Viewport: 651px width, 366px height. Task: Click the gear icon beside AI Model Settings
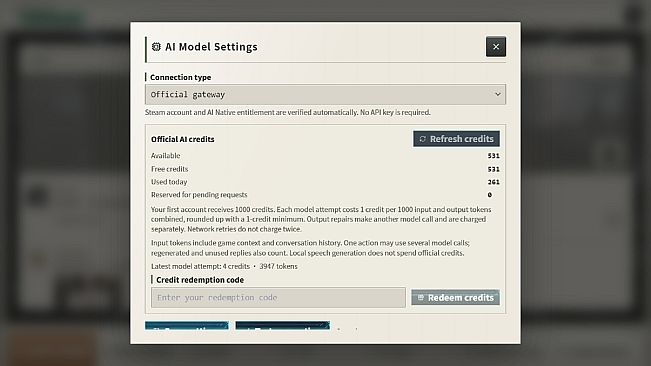[x=156, y=47]
